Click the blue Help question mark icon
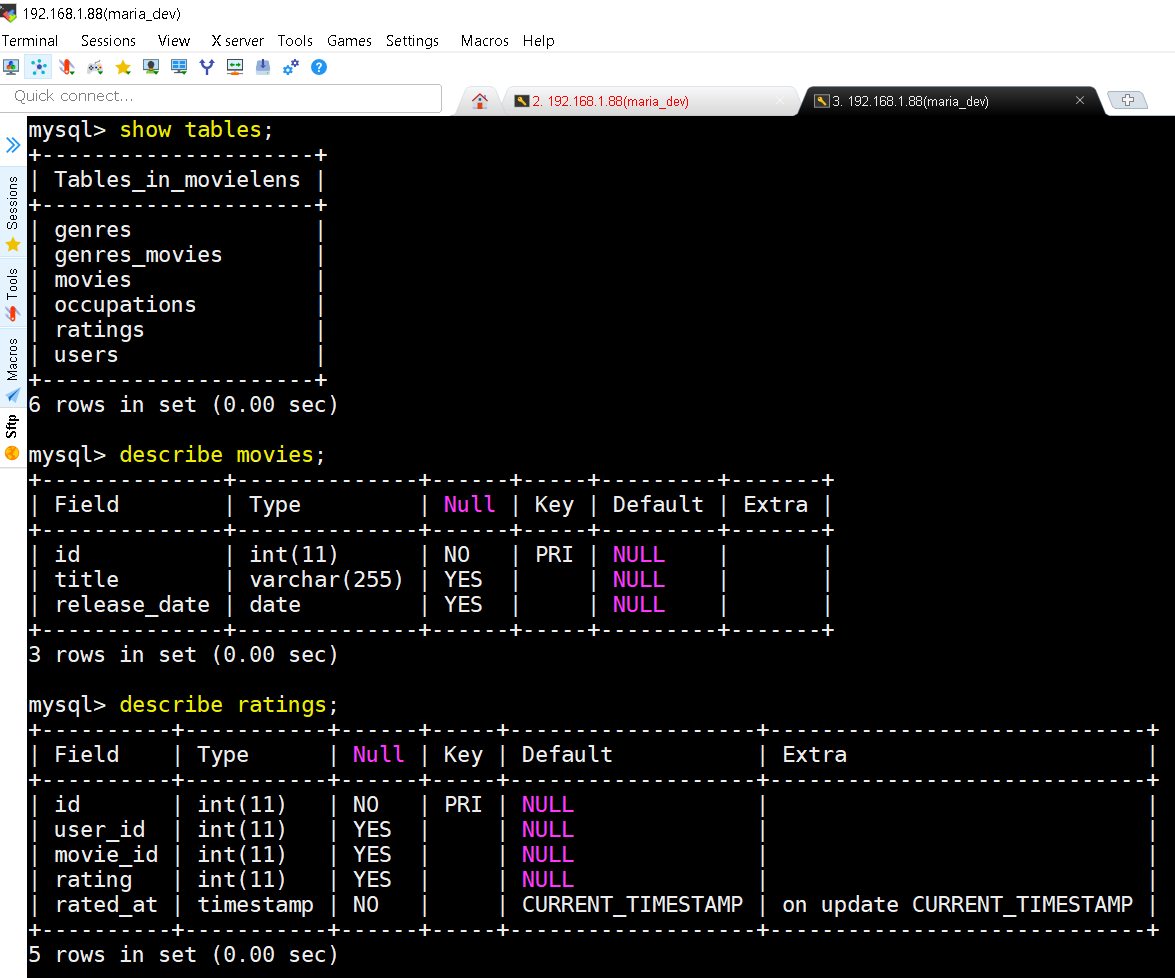 318,67
